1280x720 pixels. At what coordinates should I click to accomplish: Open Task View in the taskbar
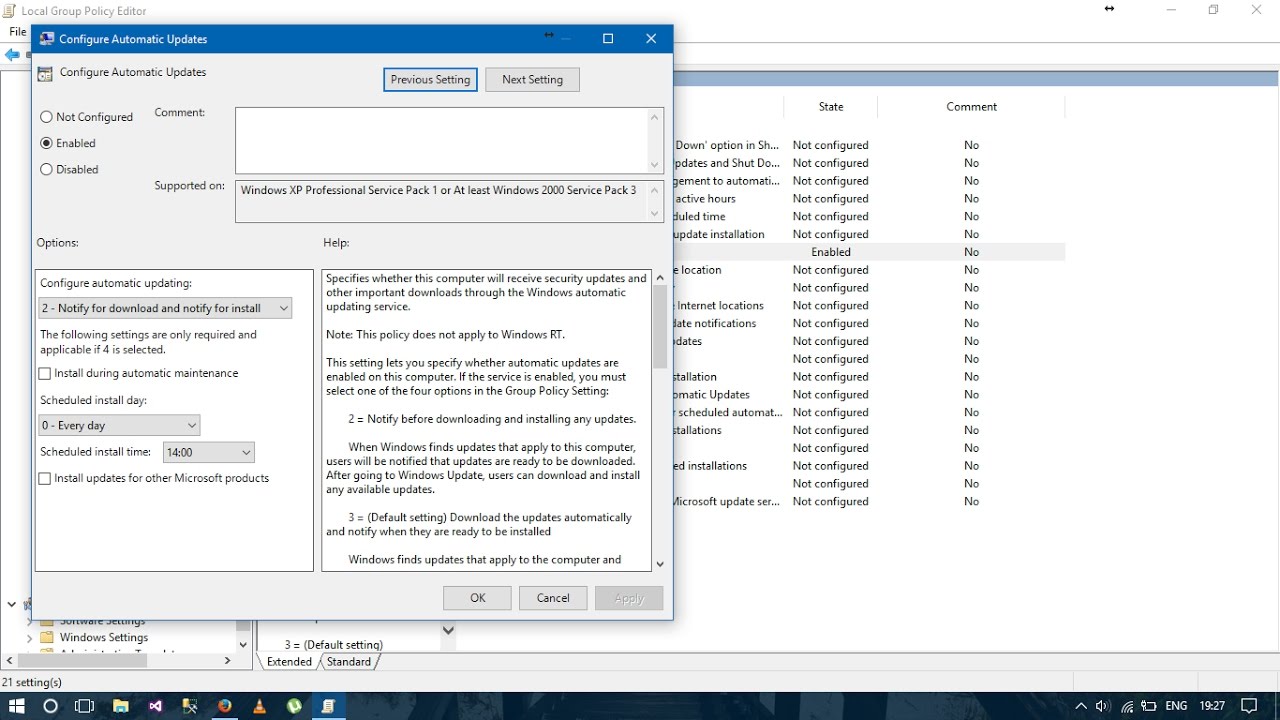[85, 706]
